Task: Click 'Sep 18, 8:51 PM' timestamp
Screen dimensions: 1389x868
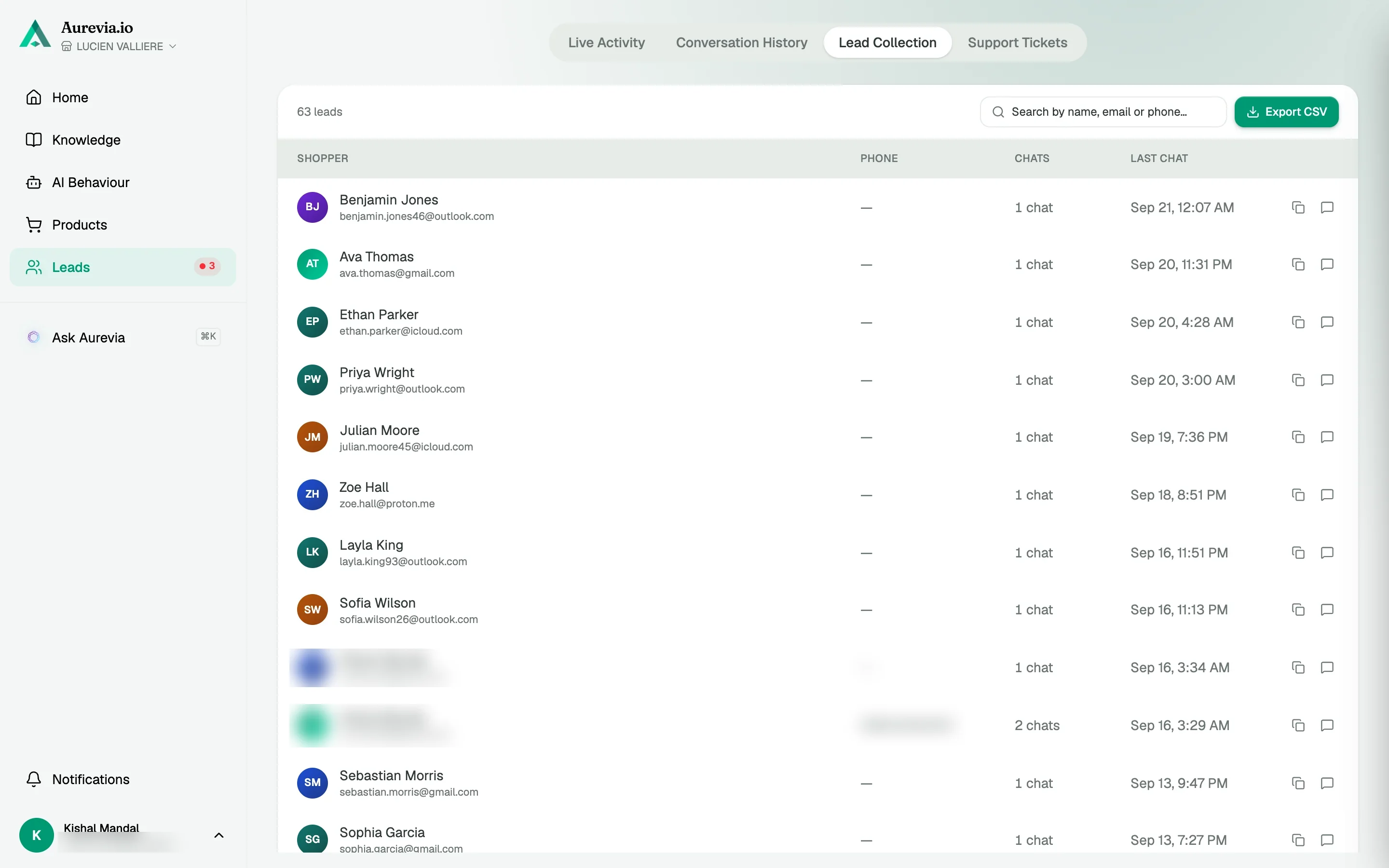Action: click(x=1178, y=495)
